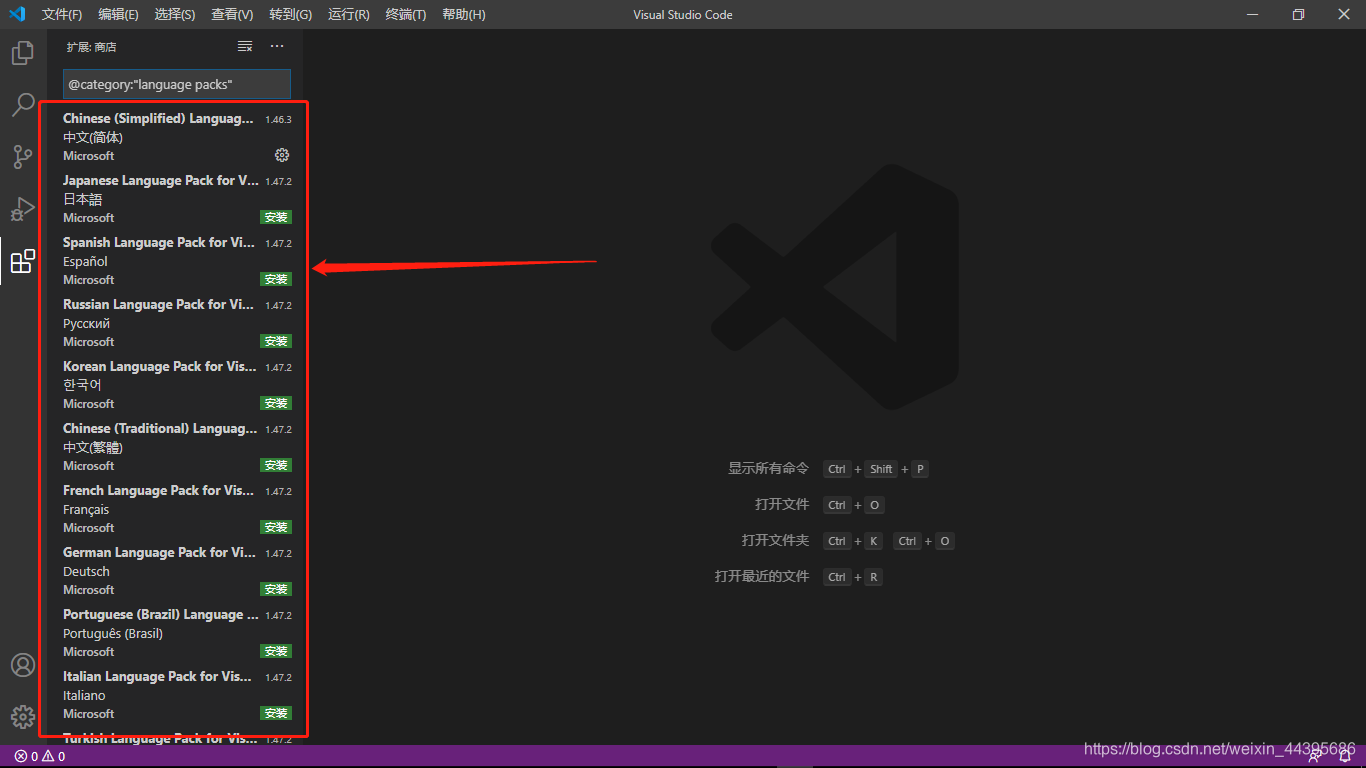
Task: Click the 1.46.3 version number
Action: [278, 119]
